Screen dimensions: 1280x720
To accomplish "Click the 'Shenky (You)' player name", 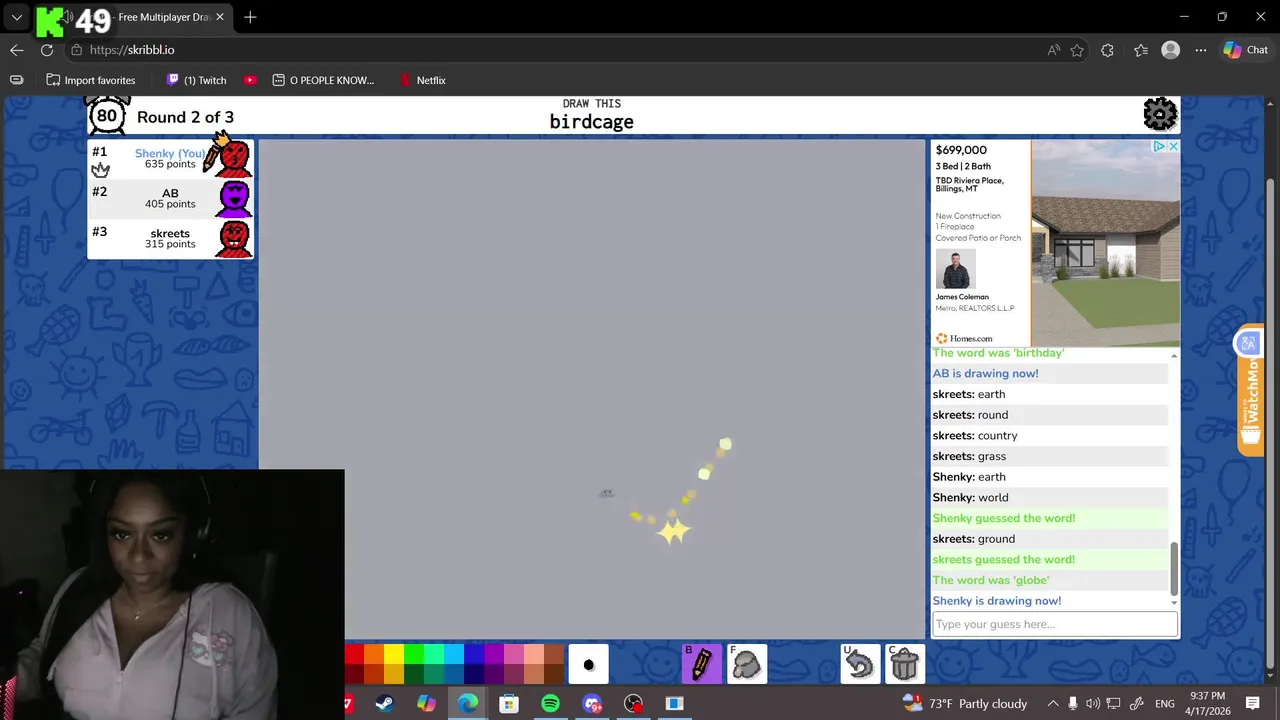I will (170, 153).
